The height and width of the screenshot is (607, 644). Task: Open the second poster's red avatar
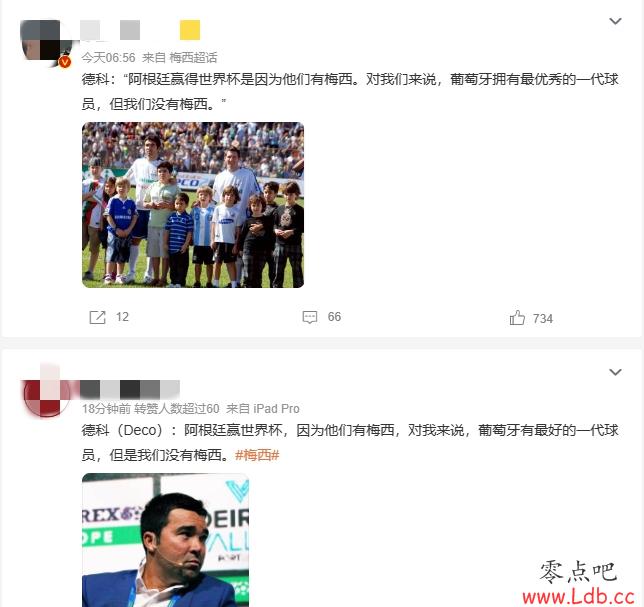[x=46, y=392]
